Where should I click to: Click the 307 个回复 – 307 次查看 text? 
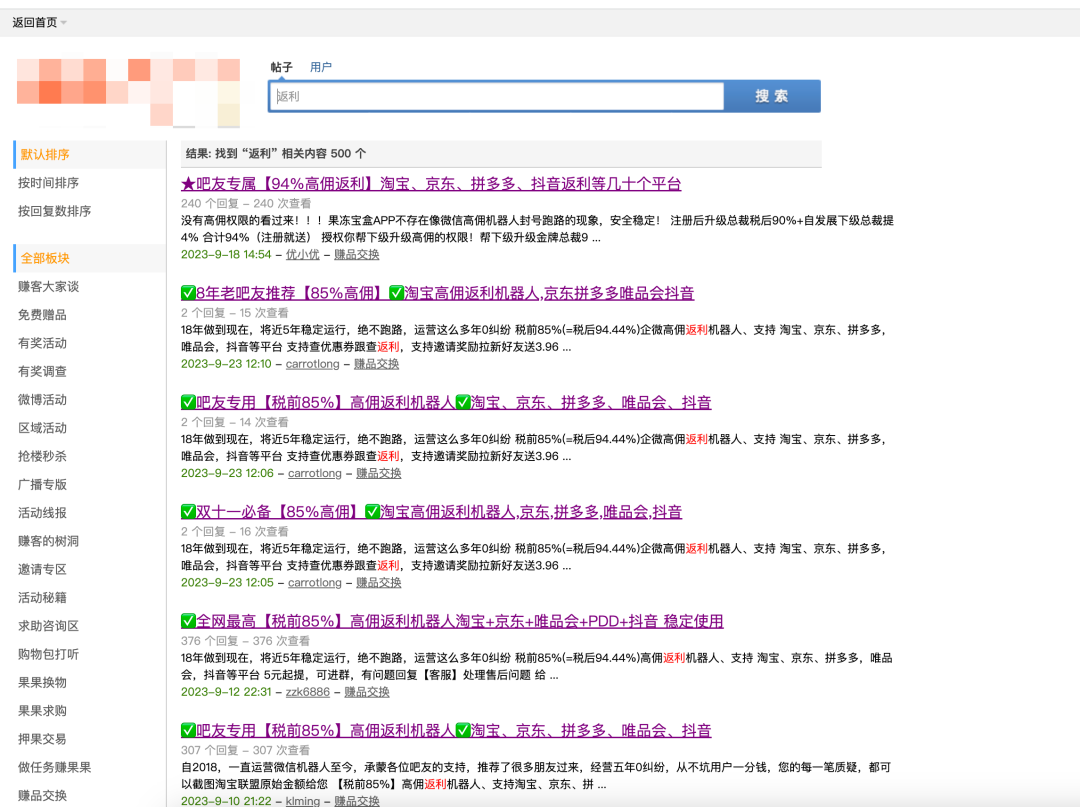click(x=246, y=751)
